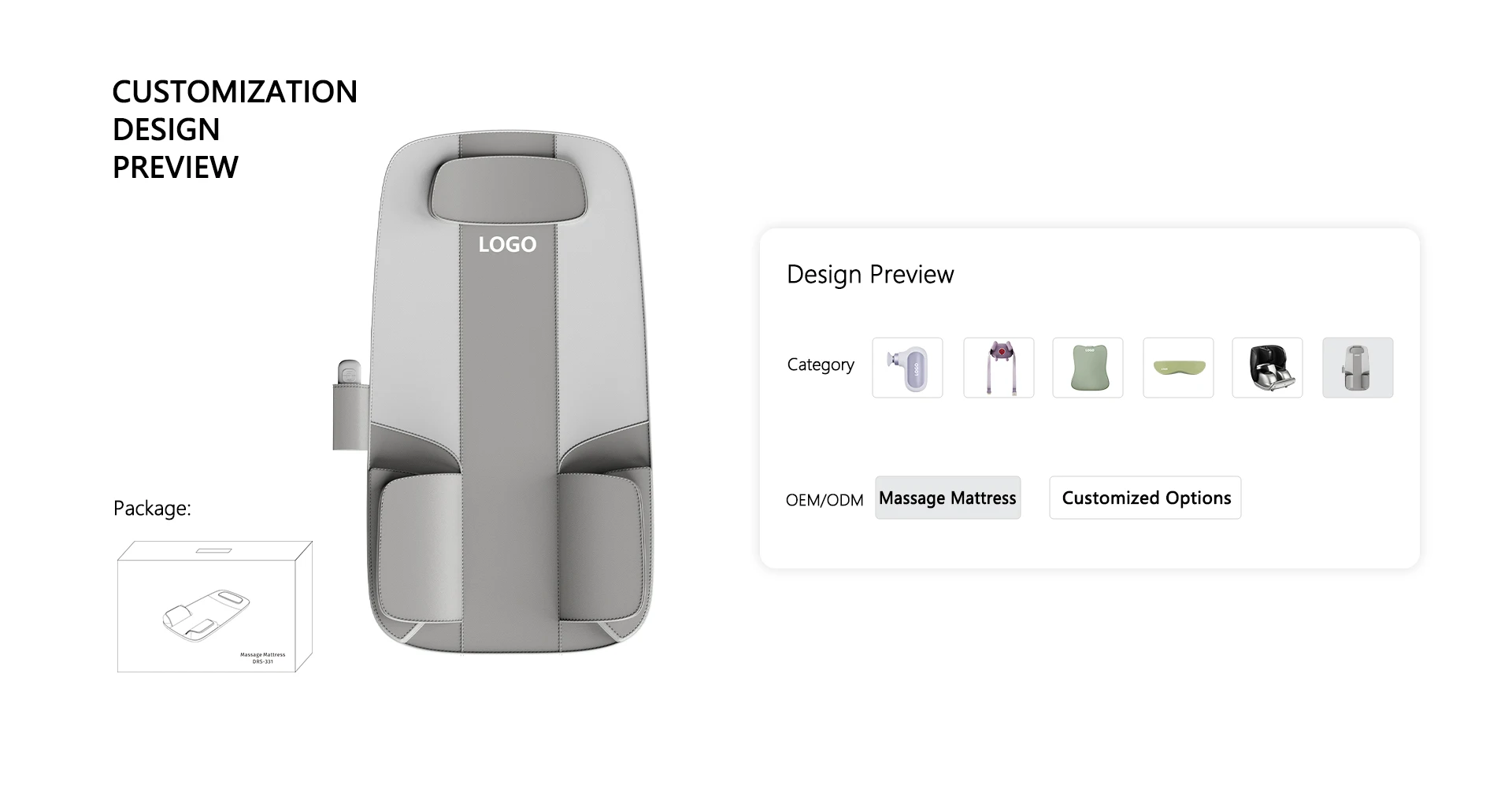The width and height of the screenshot is (1512, 796).
Task: Select the green back cushion category
Action: click(x=1088, y=368)
